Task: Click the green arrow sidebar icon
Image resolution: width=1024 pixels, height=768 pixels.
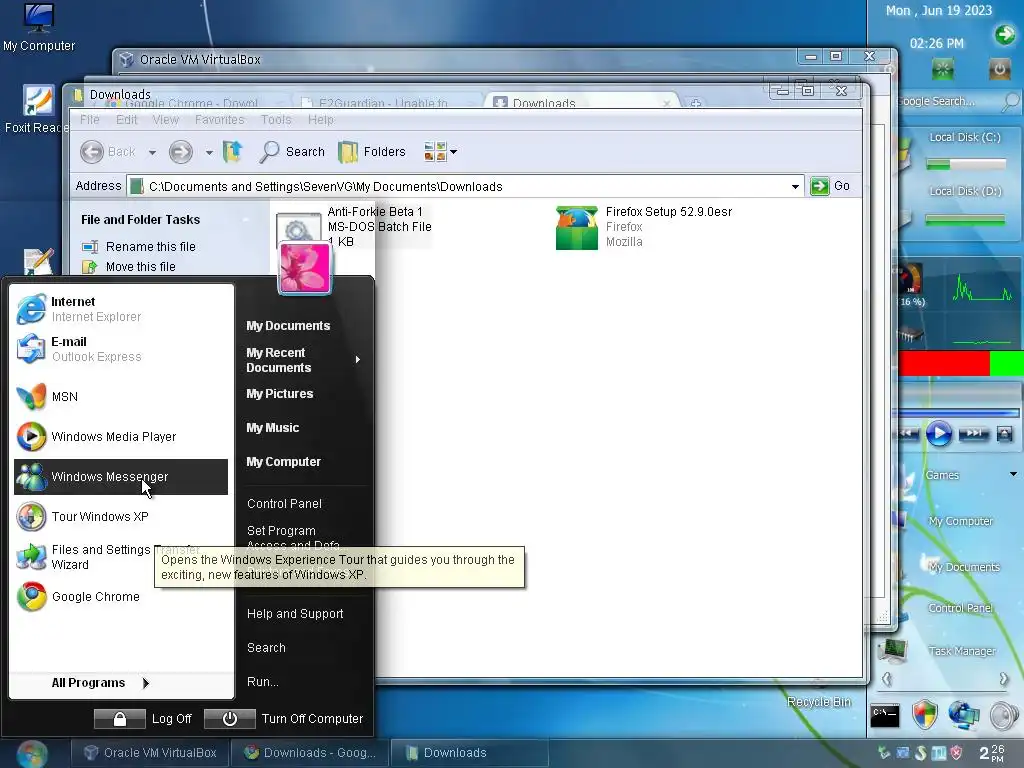Action: pos(1004,34)
